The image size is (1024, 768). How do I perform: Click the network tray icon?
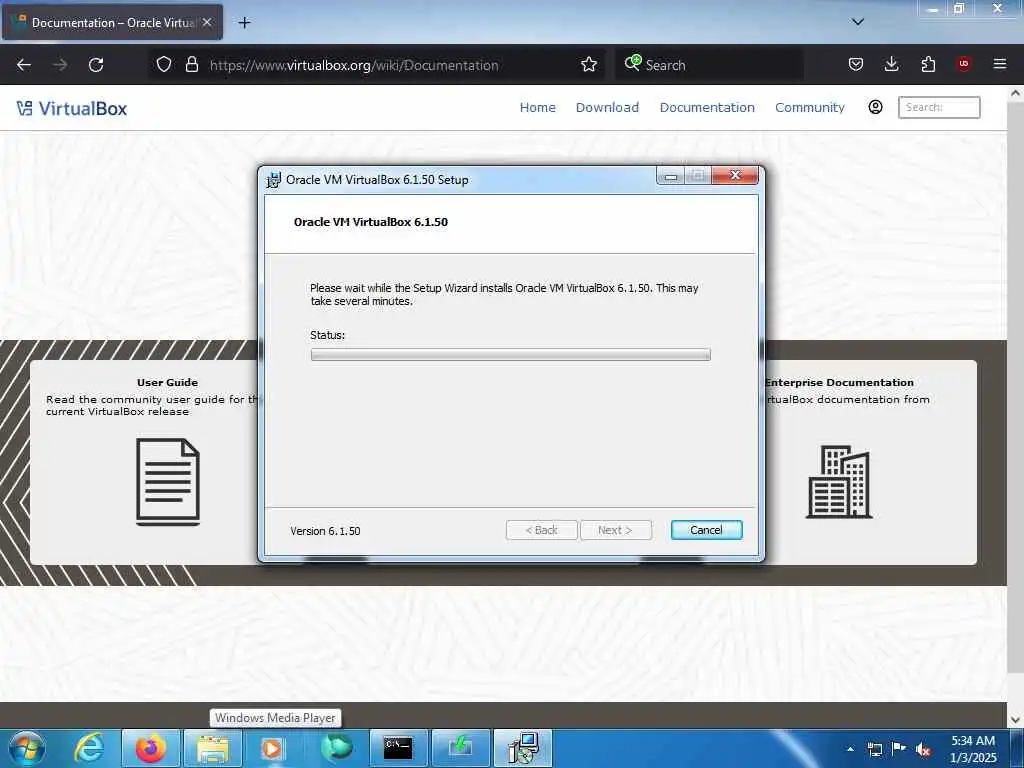(874, 749)
